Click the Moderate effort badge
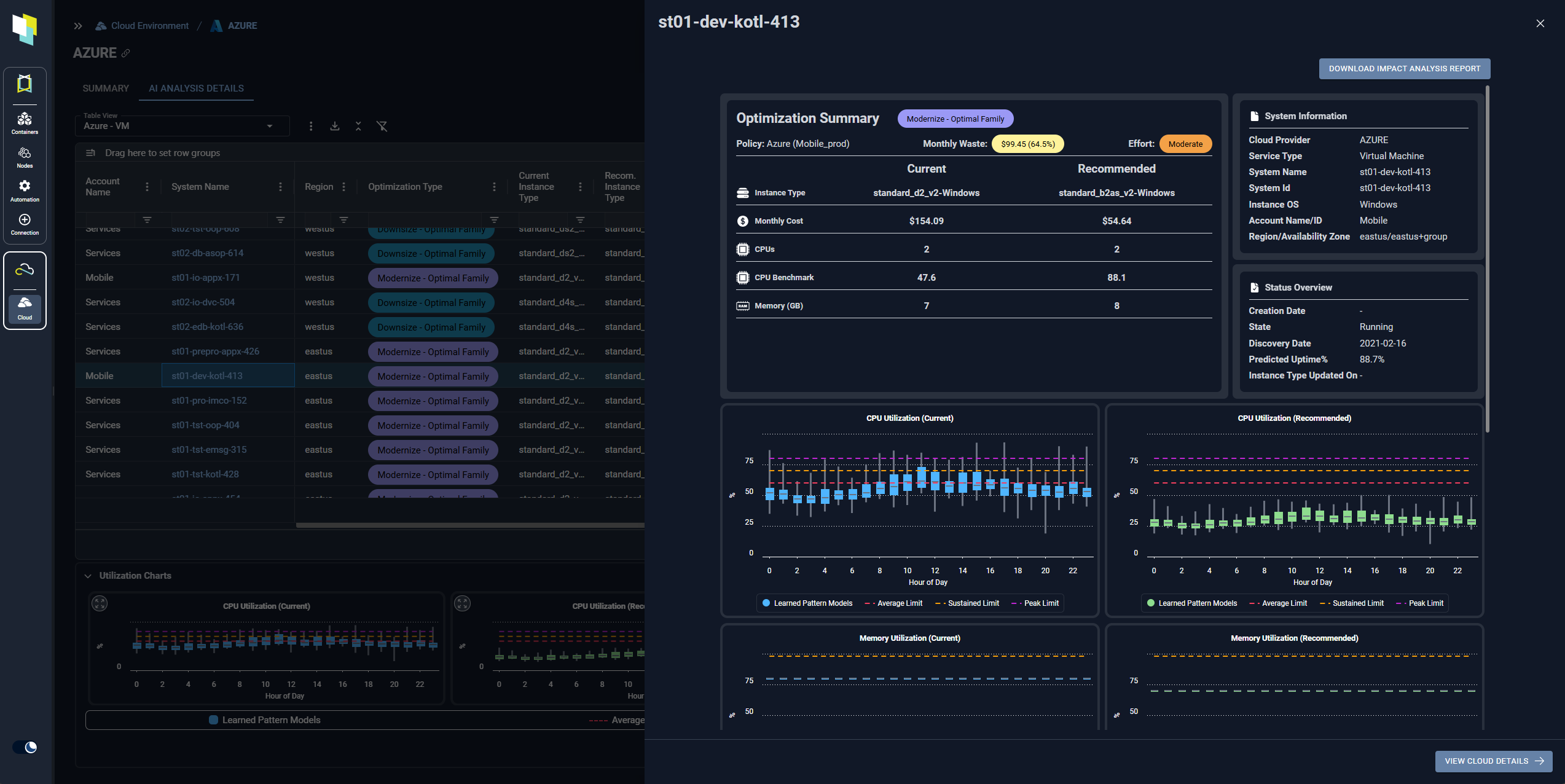1565x784 pixels. tap(1185, 144)
